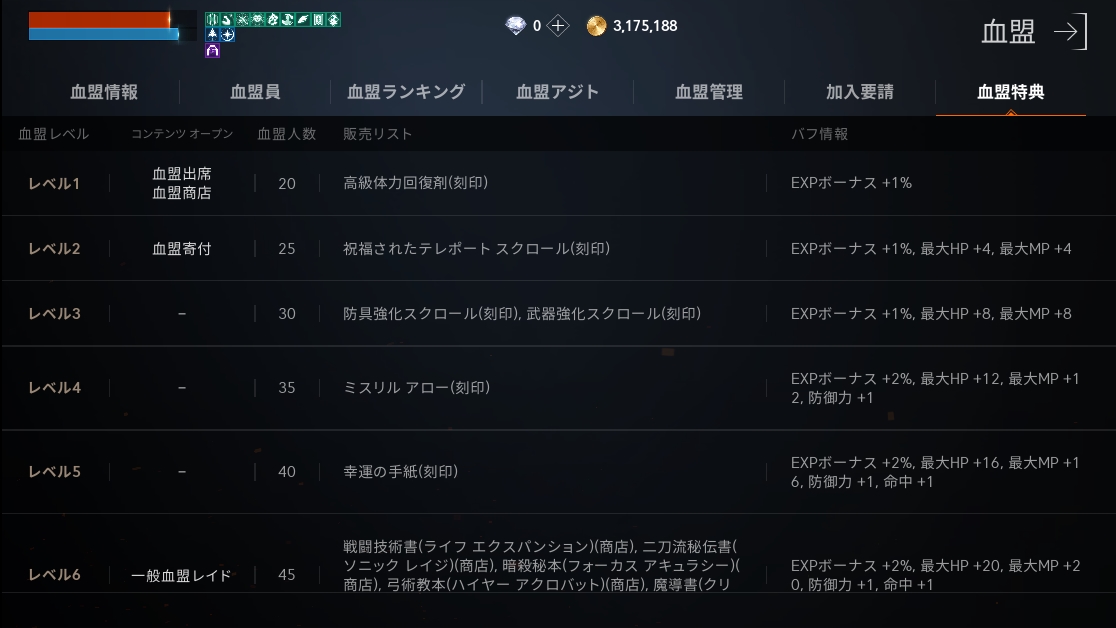
Task: Click the green feather wing buff icon
Action: (x=303, y=19)
